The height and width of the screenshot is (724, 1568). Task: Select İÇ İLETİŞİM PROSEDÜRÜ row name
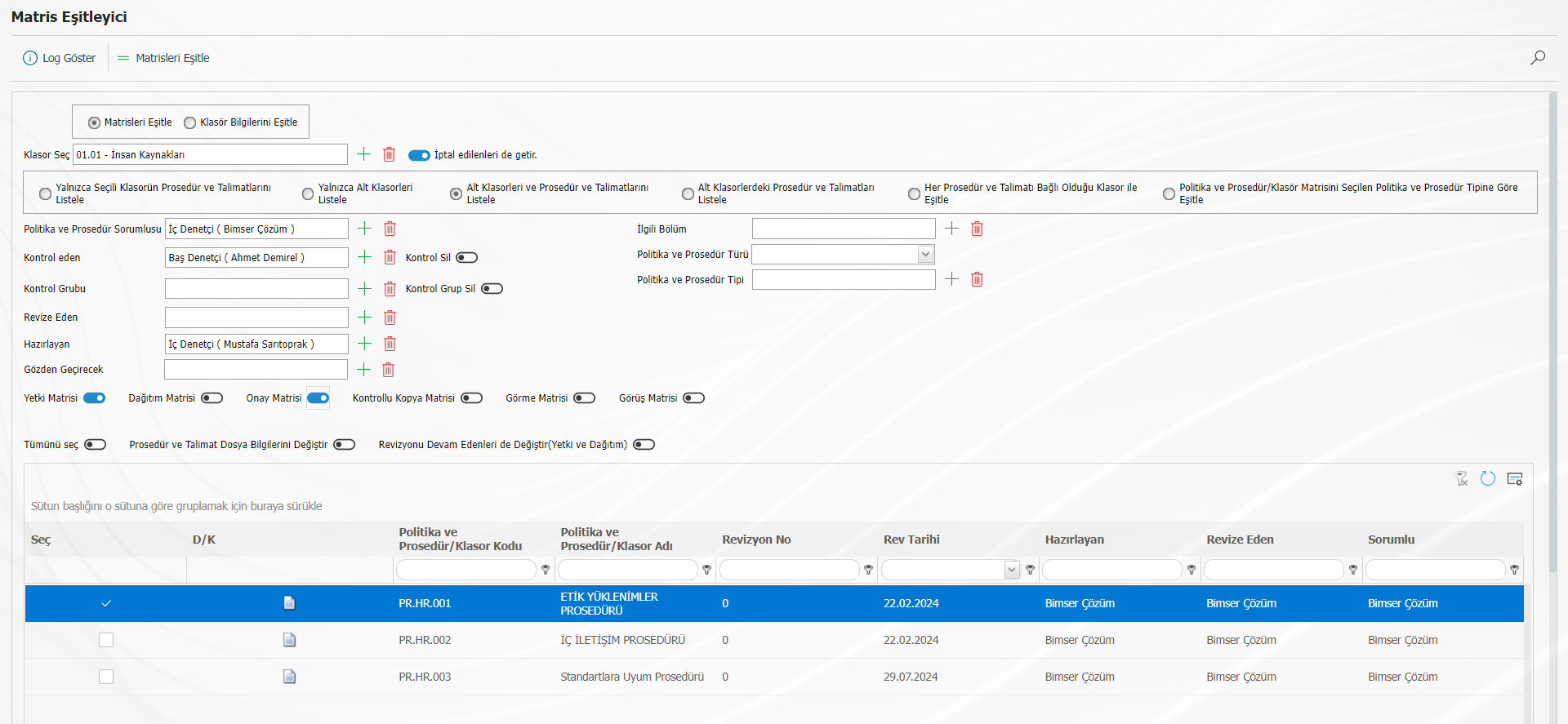[x=622, y=640]
